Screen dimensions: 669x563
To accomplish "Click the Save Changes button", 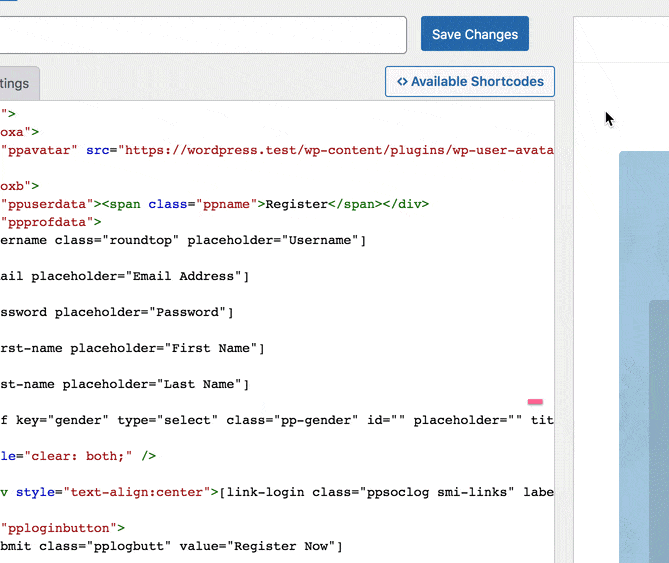I will click(474, 34).
